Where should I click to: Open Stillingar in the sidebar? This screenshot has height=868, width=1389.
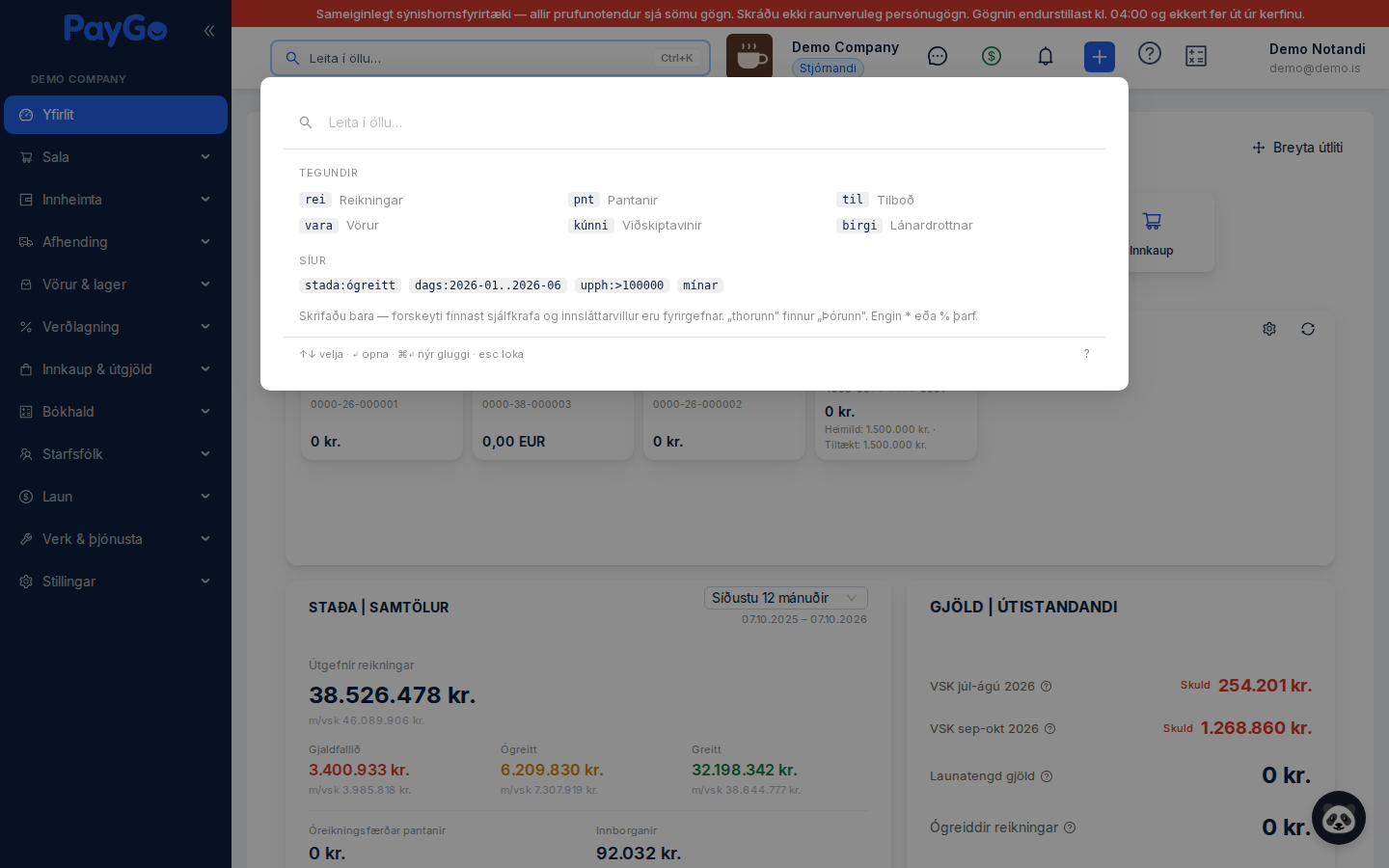[x=116, y=582]
